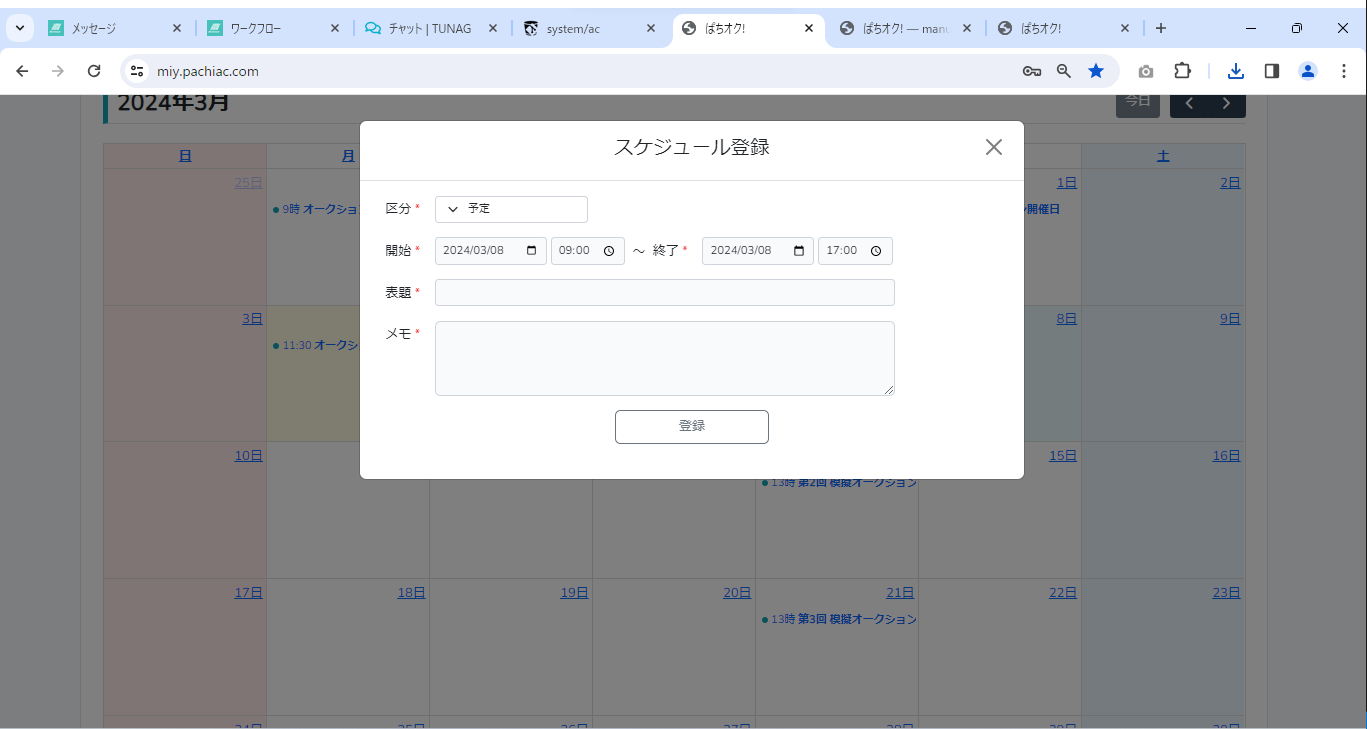Open the 第2回 模擬オークション event
Screen dimensions: 1367x729
(839, 482)
